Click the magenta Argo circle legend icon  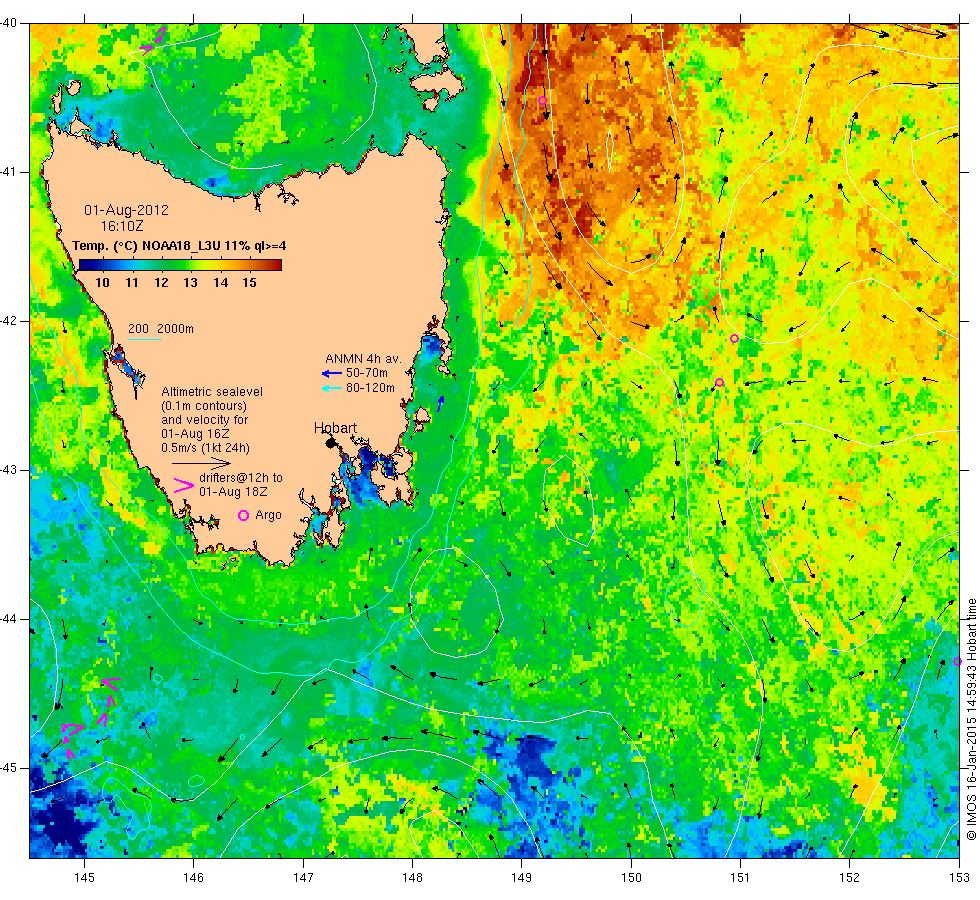(243, 515)
